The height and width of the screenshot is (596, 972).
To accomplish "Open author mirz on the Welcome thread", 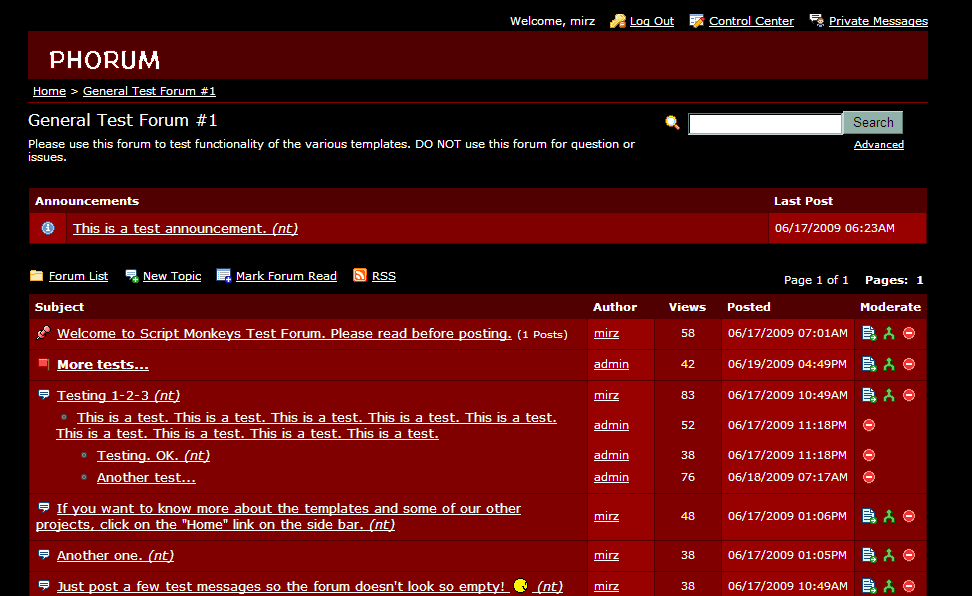I will point(606,333).
